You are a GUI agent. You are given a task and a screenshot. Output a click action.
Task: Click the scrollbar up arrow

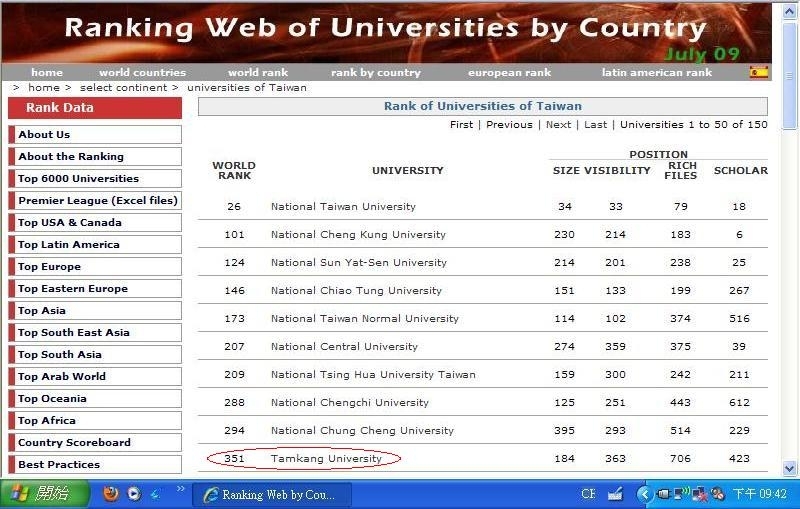click(790, 10)
